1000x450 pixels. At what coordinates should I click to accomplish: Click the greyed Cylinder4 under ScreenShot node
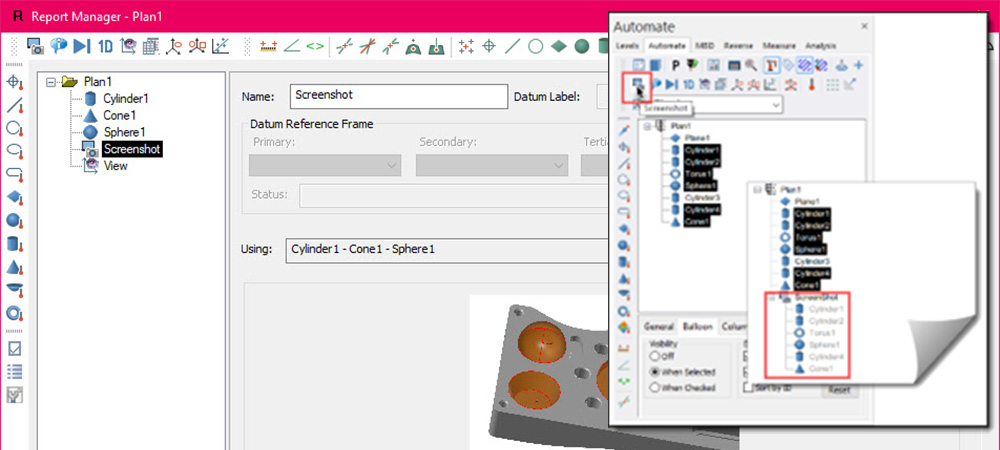pos(827,357)
